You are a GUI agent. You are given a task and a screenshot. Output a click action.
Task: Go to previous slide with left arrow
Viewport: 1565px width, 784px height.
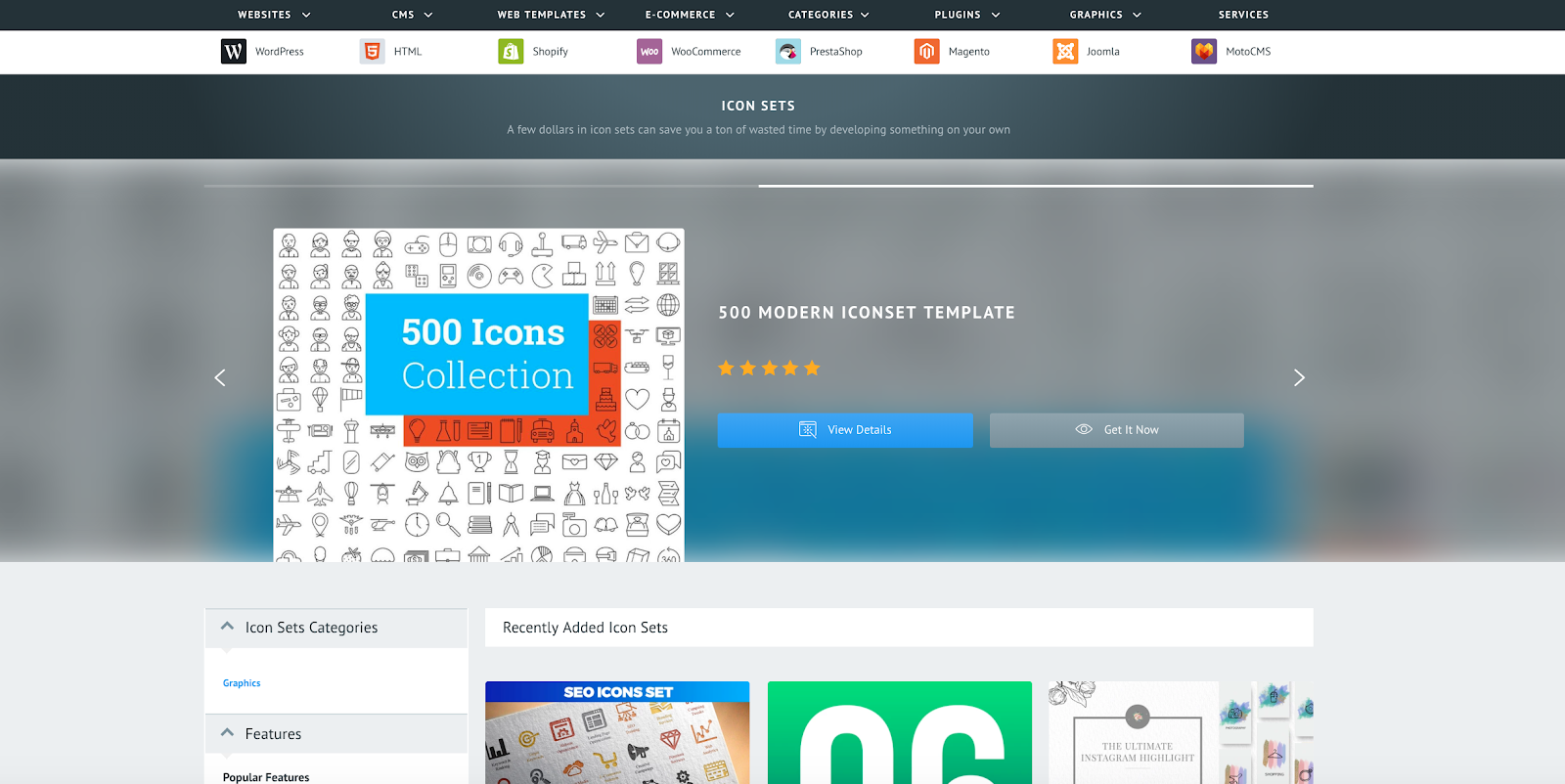pos(220,377)
